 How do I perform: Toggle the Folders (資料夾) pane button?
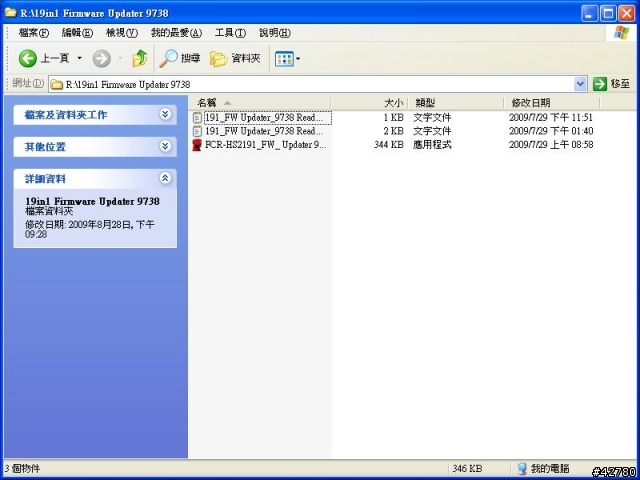(x=235, y=59)
